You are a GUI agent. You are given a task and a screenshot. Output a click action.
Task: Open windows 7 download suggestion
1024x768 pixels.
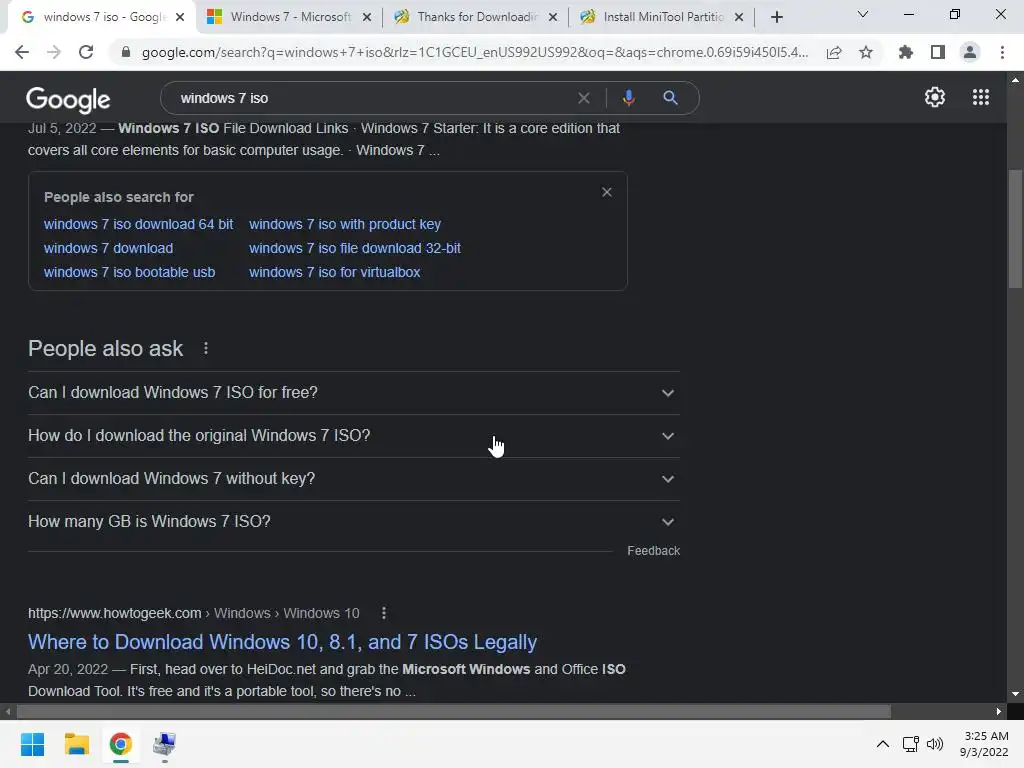(108, 248)
